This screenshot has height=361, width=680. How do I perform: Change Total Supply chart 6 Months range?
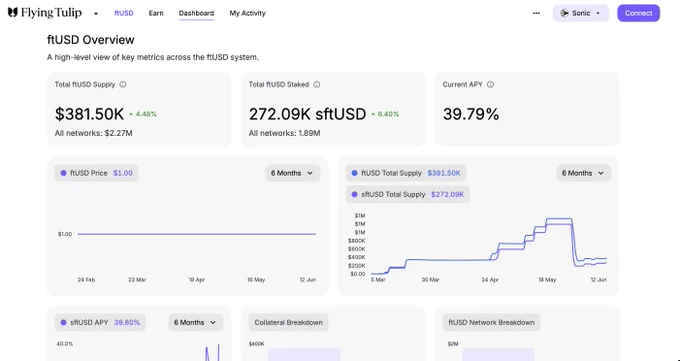tap(583, 173)
